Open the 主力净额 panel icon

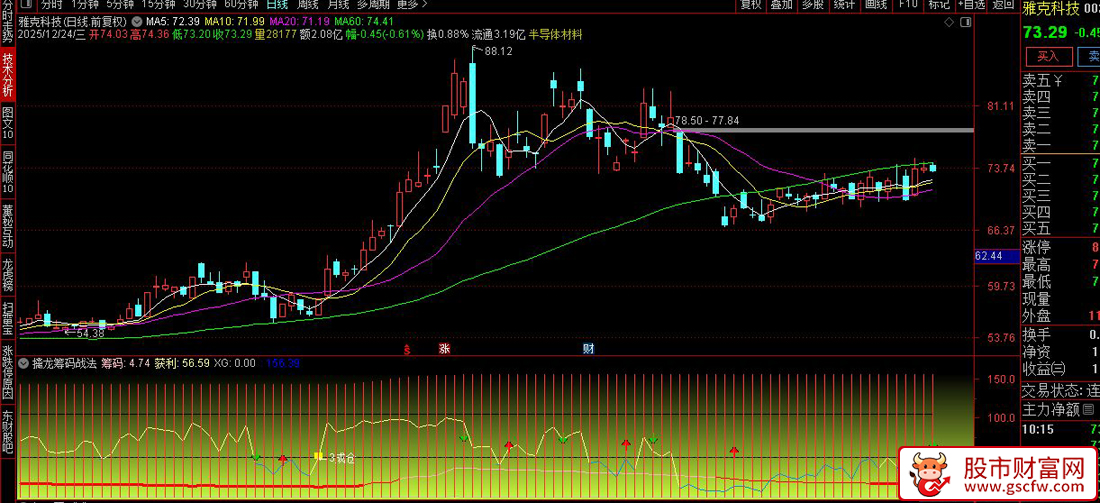tap(1088, 409)
